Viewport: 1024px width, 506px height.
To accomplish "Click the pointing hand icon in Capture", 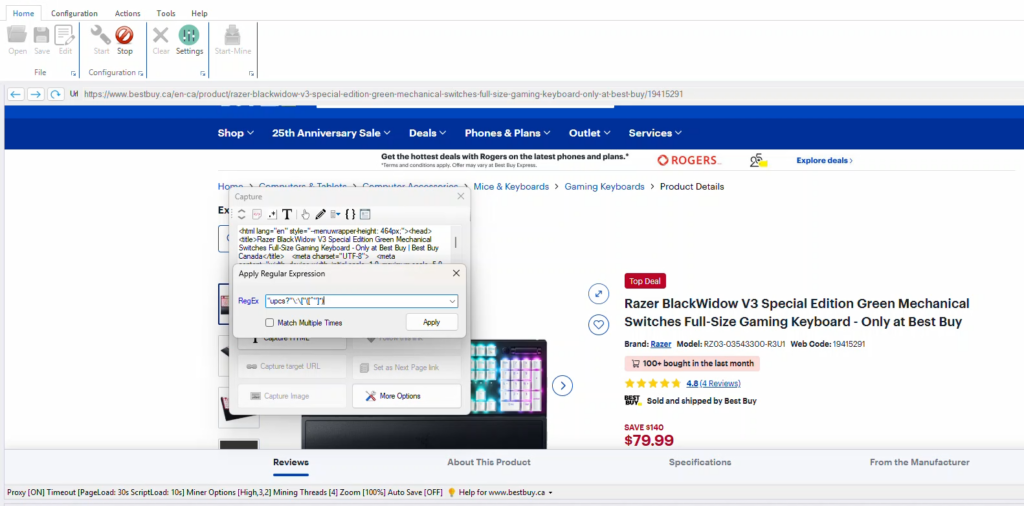I will coord(305,214).
